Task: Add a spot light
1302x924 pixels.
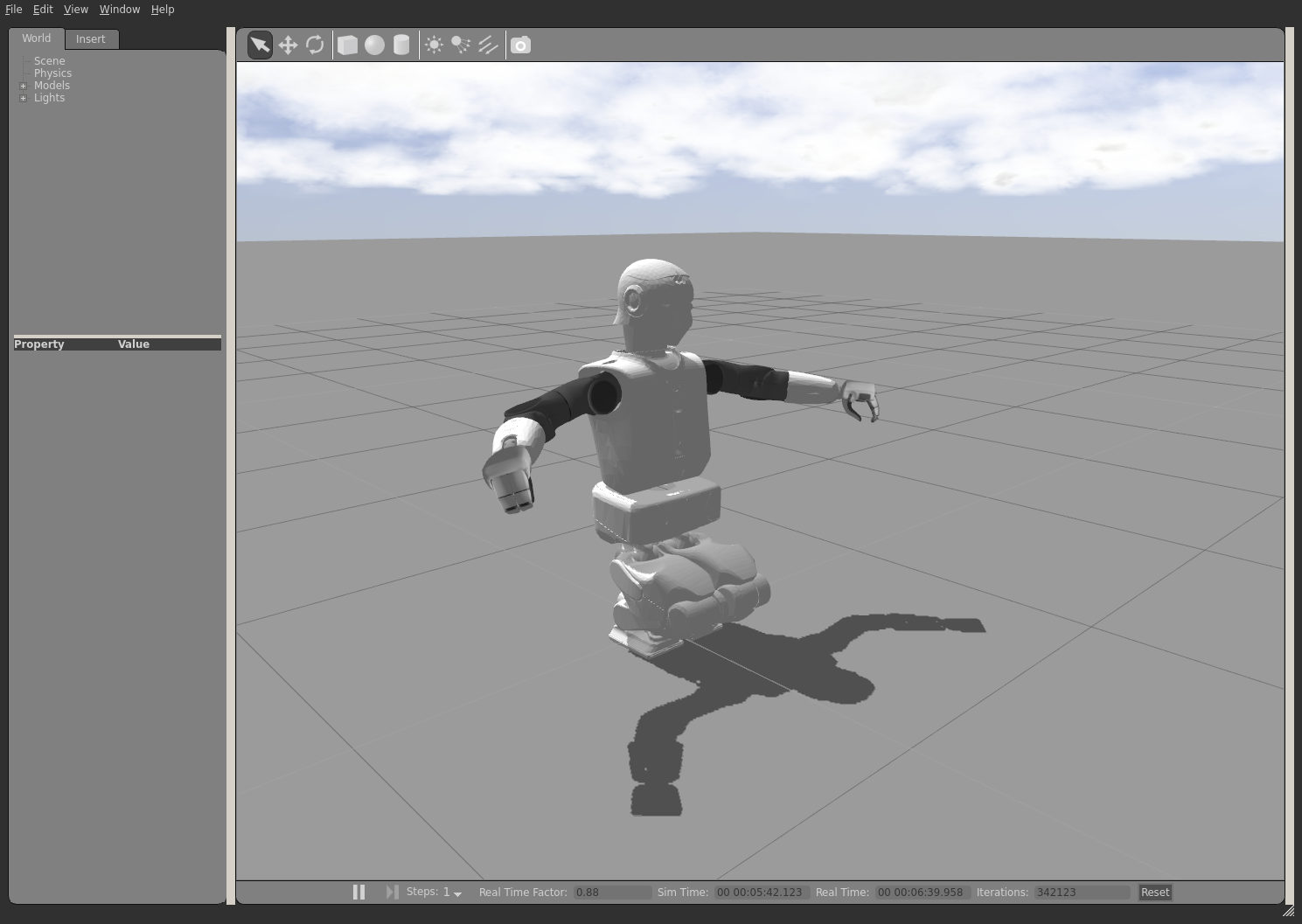Action: click(461, 45)
